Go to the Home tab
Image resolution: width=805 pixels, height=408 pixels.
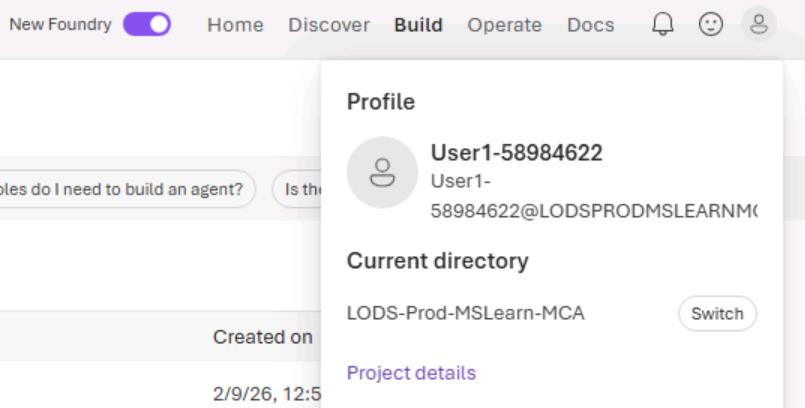pyautogui.click(x=235, y=25)
